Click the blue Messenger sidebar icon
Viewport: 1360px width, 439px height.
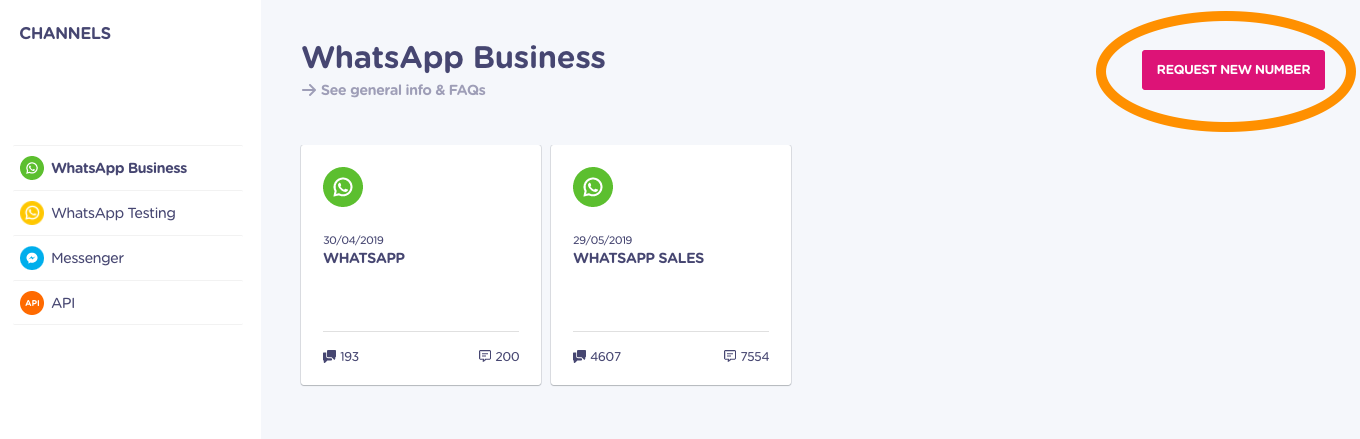tap(32, 258)
